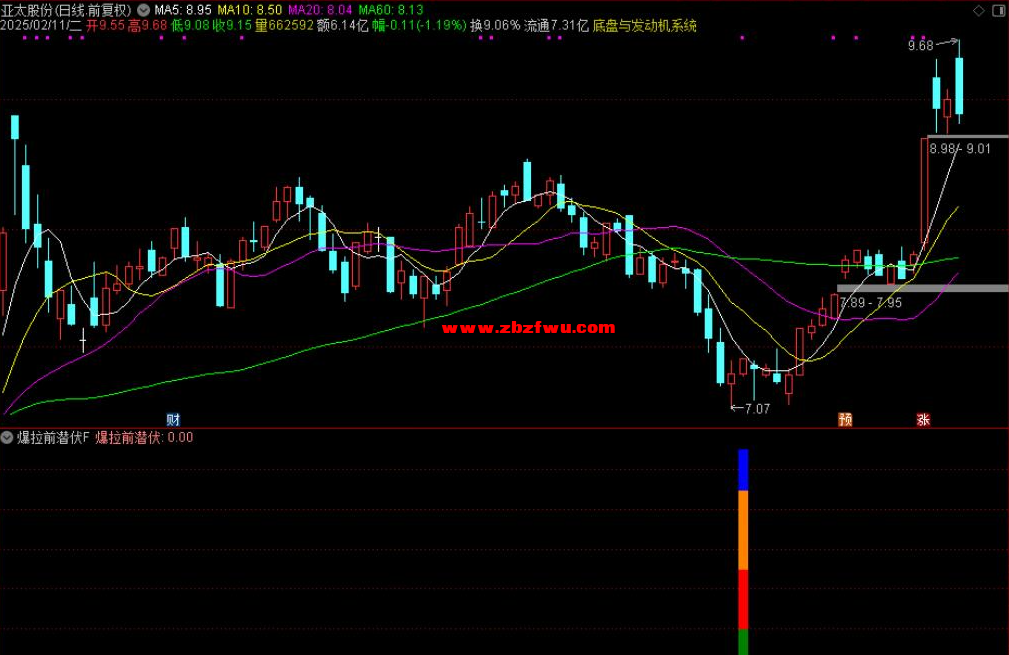Click the MA5: 8.95 moving average label
Image resolution: width=1009 pixels, height=655 pixels.
coord(183,10)
